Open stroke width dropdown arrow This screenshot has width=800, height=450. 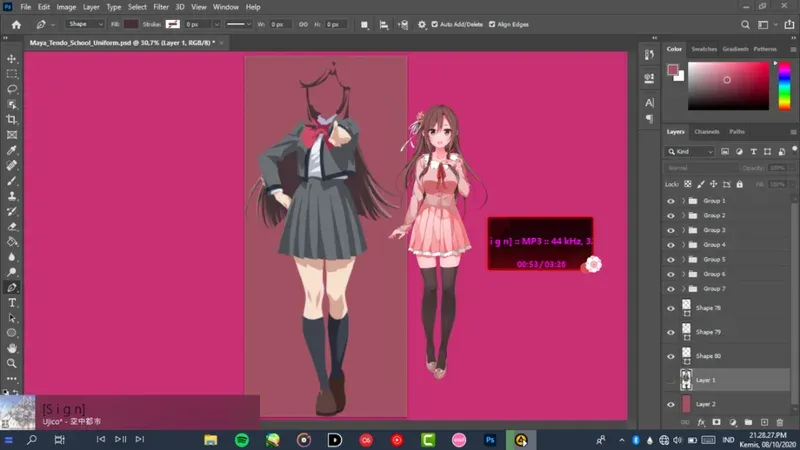216,24
